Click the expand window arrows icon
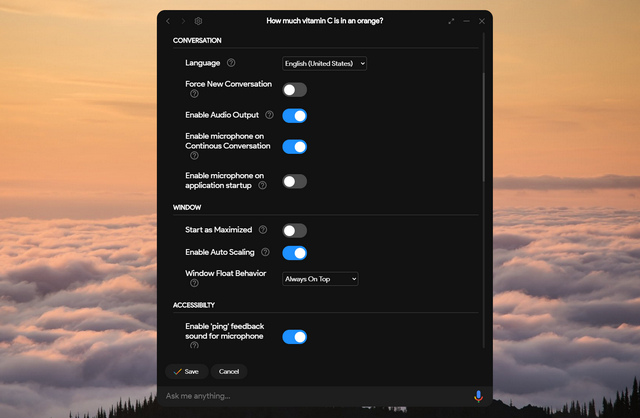Viewport: 640px width, 418px height. click(451, 21)
